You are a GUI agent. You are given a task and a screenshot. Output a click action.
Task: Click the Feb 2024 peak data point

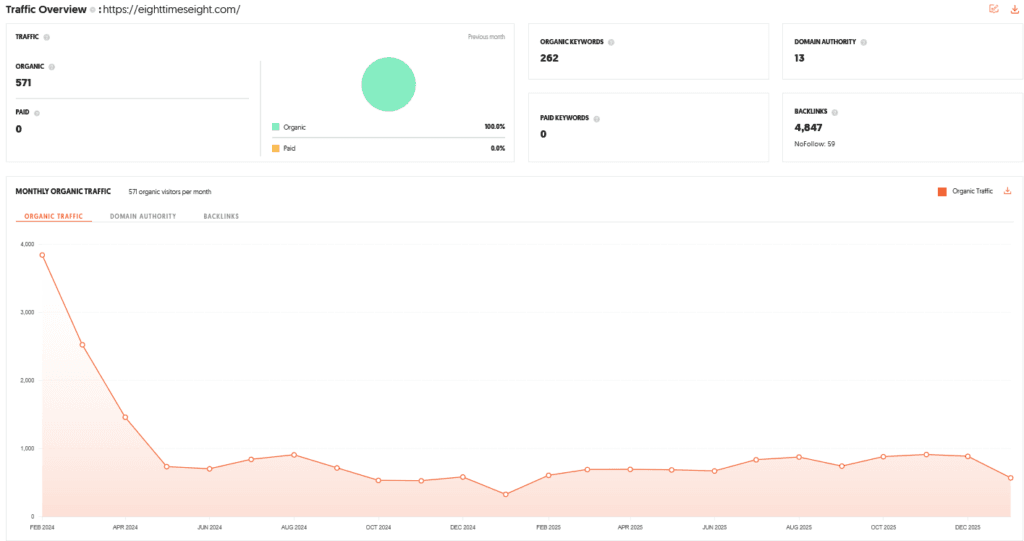click(42, 255)
